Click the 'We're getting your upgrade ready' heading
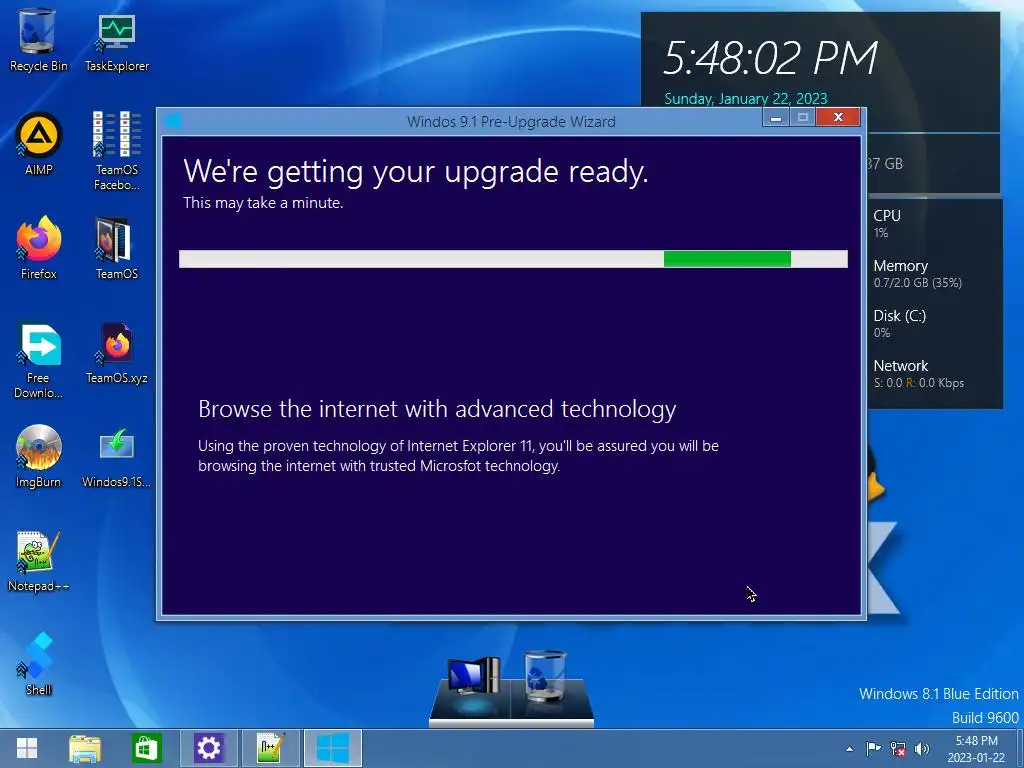The image size is (1024, 768). (x=415, y=172)
